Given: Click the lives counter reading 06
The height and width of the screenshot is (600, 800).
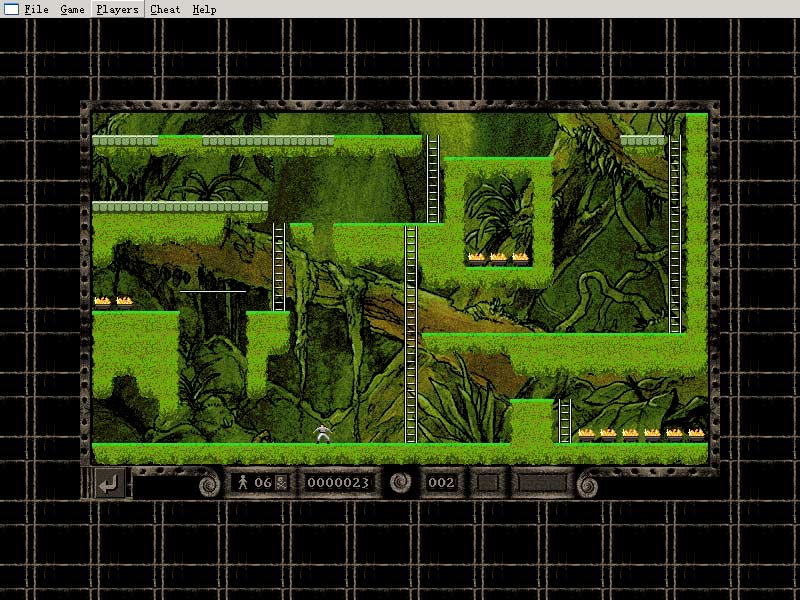Looking at the screenshot, I should (263, 482).
